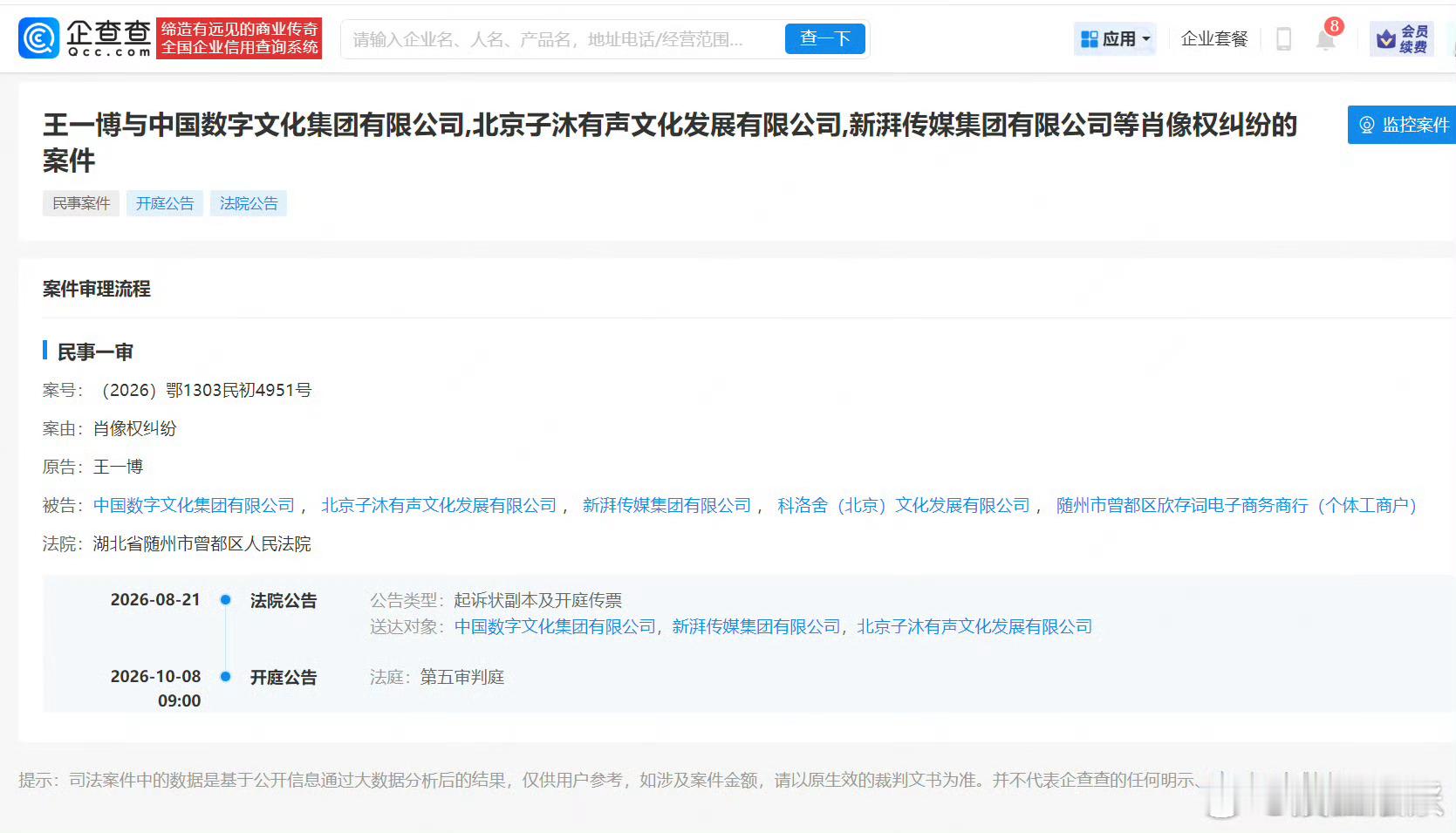1456x833 pixels.
Task: Open the mobile phone app icon
Action: pos(1283,39)
